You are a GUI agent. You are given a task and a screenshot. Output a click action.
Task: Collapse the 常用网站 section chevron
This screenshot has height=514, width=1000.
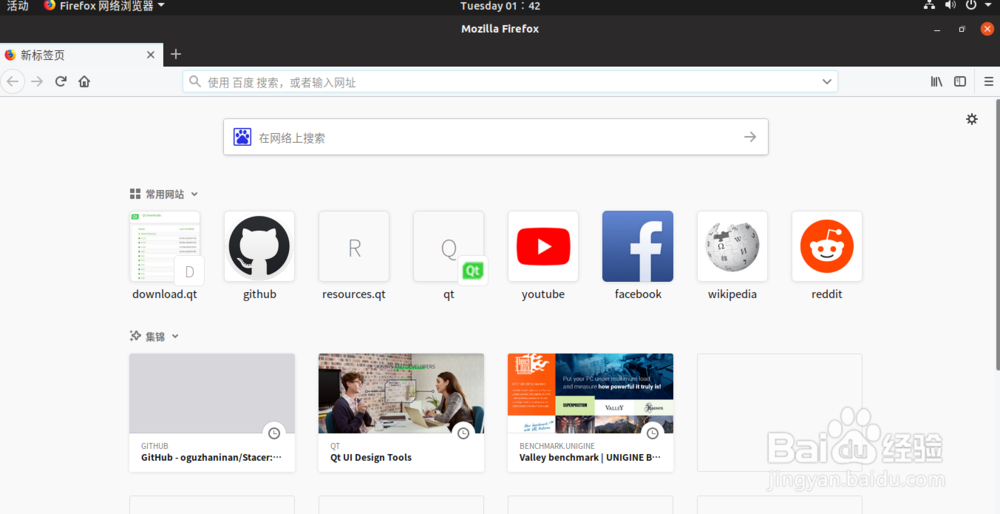pyautogui.click(x=195, y=194)
